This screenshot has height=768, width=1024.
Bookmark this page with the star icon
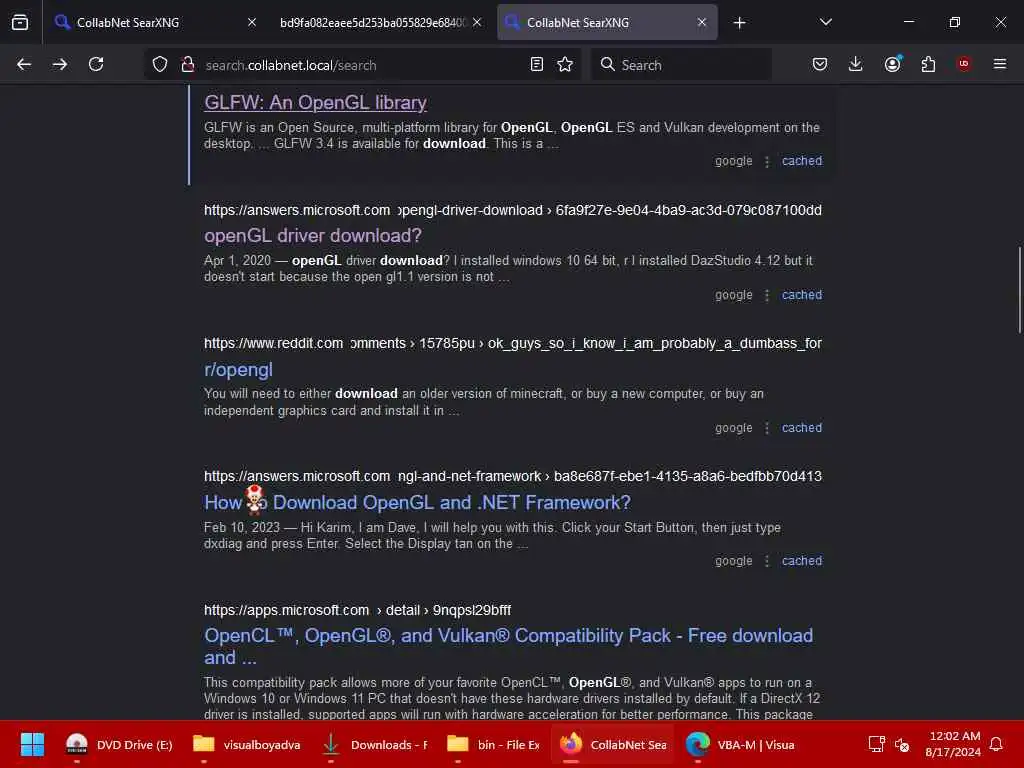click(x=565, y=64)
